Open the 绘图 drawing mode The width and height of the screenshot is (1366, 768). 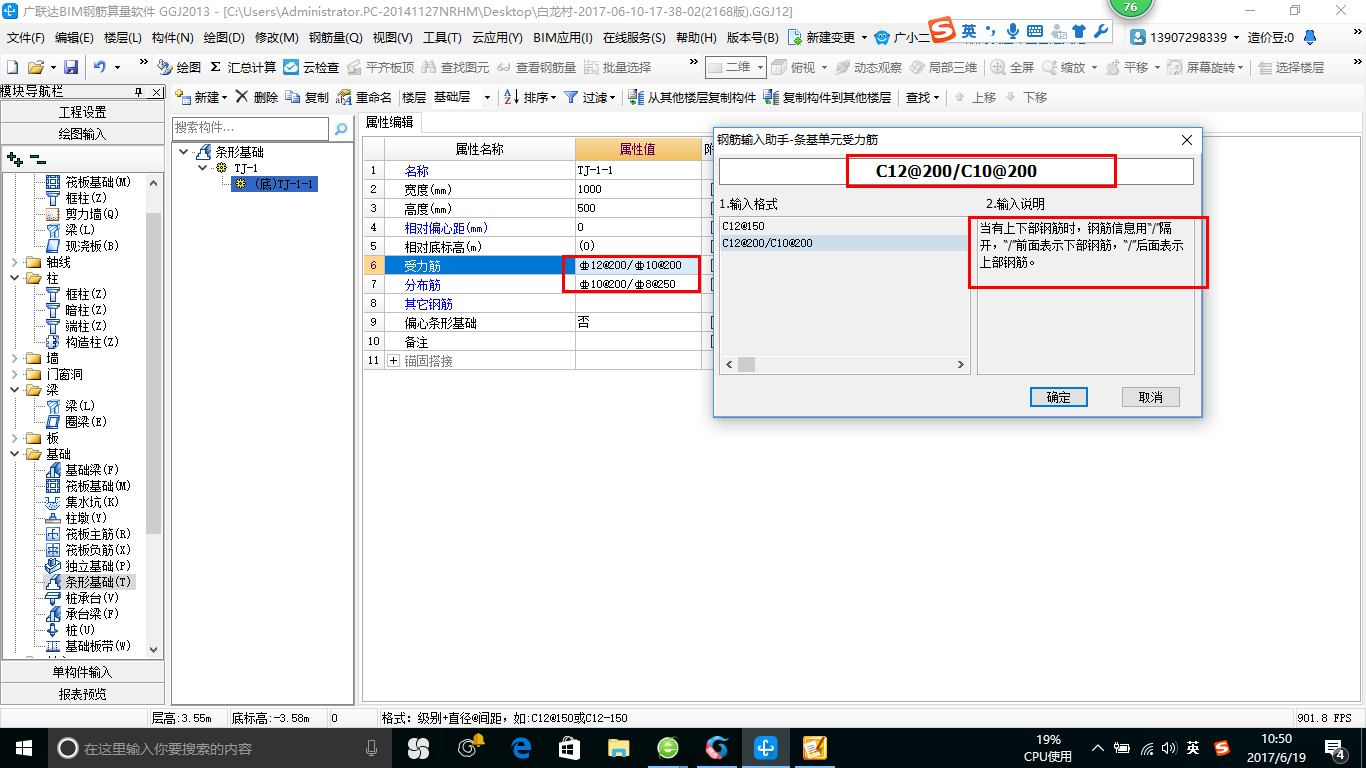[x=179, y=67]
